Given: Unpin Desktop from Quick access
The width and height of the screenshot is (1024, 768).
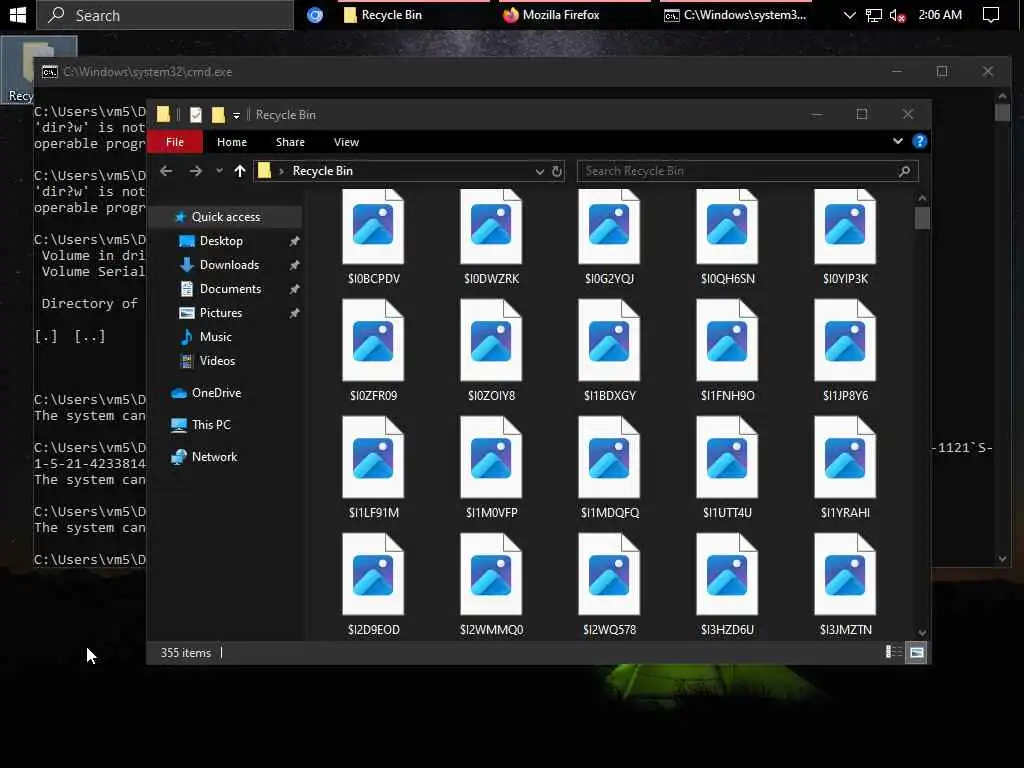Looking at the screenshot, I should point(295,241).
